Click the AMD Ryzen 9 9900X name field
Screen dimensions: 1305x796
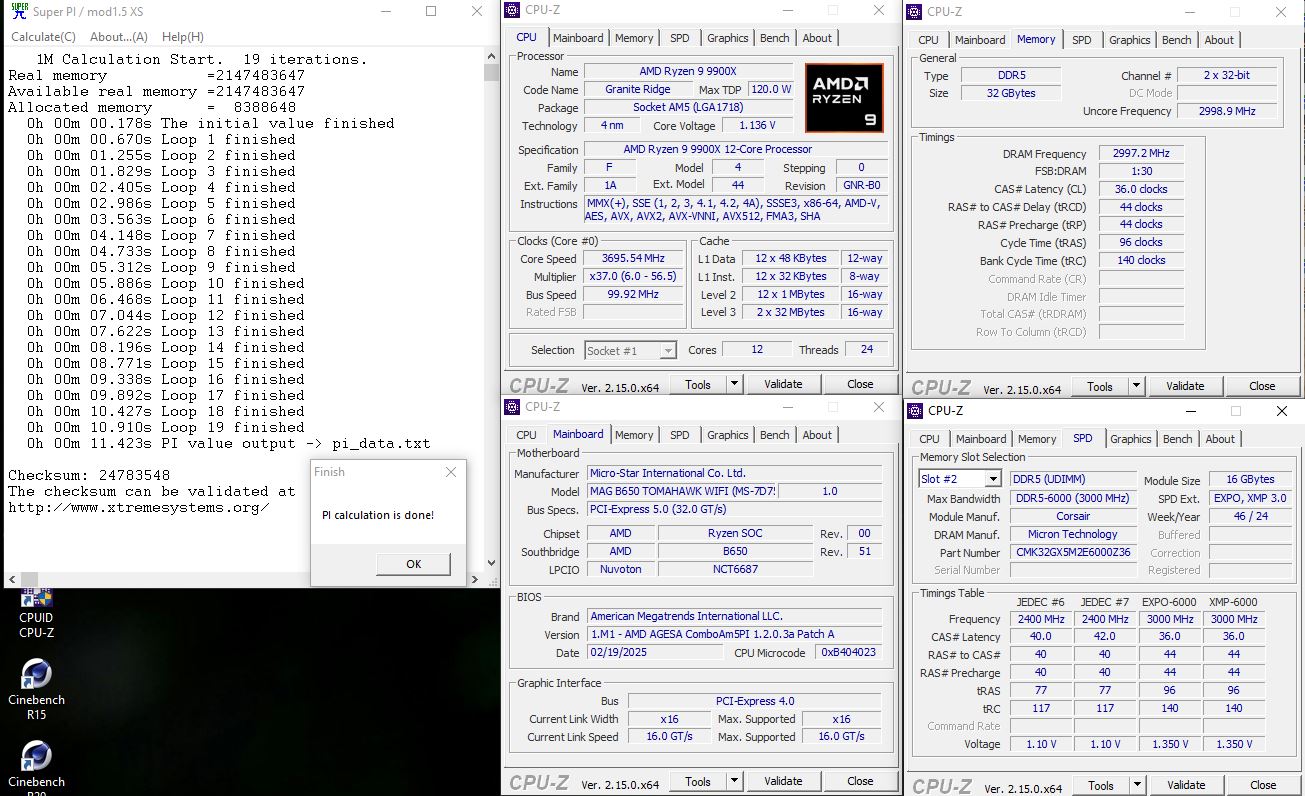(x=689, y=72)
